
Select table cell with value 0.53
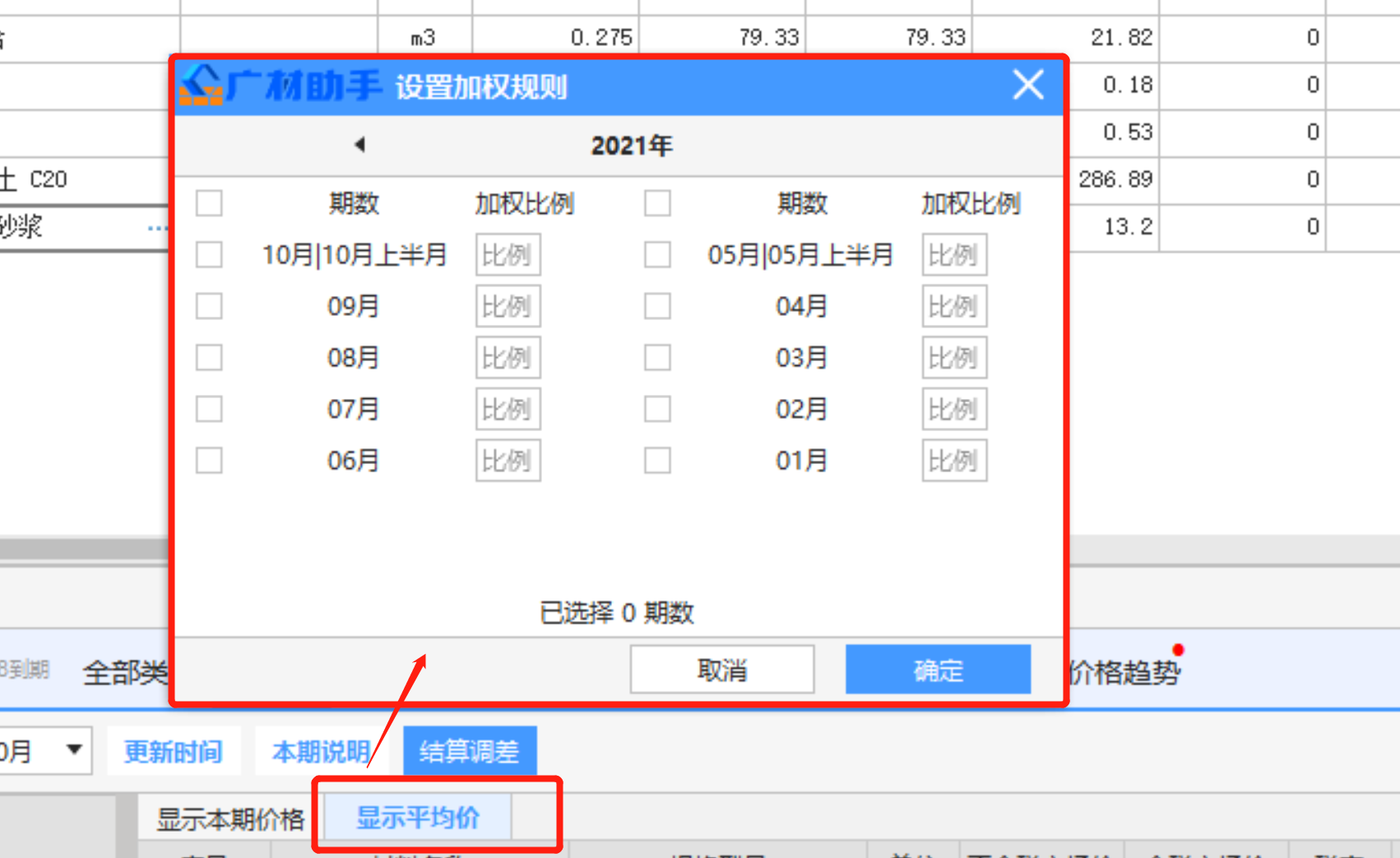click(x=1114, y=132)
